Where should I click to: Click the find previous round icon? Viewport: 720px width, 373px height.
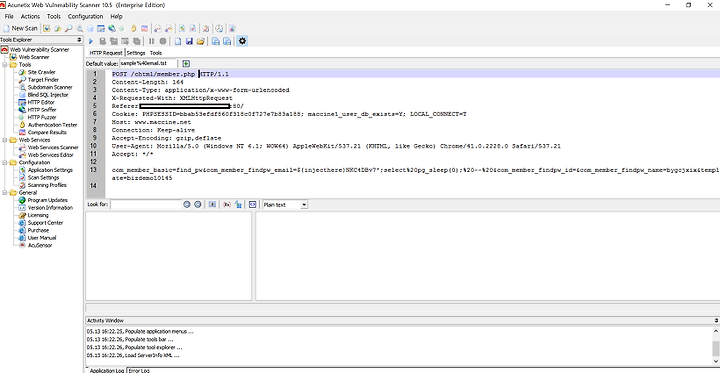point(186,204)
